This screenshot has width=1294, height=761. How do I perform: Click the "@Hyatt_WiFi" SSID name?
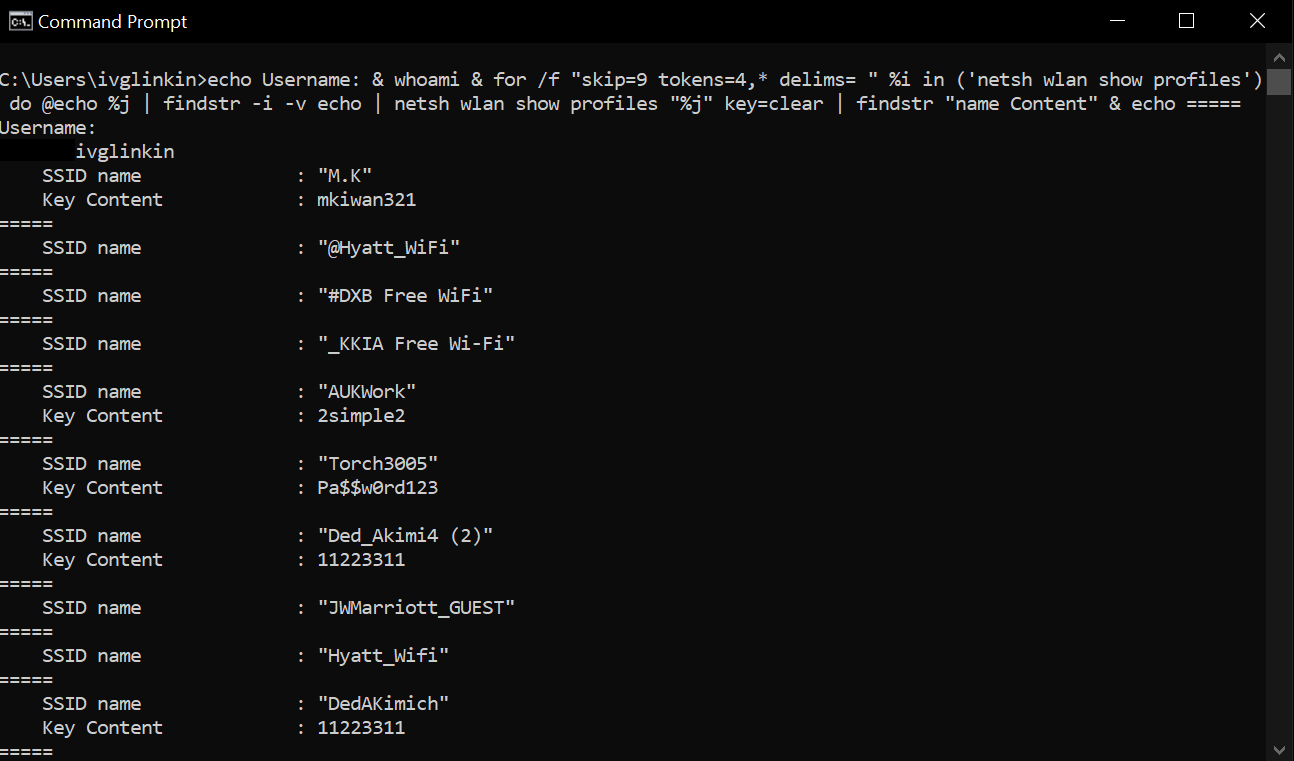pos(388,248)
